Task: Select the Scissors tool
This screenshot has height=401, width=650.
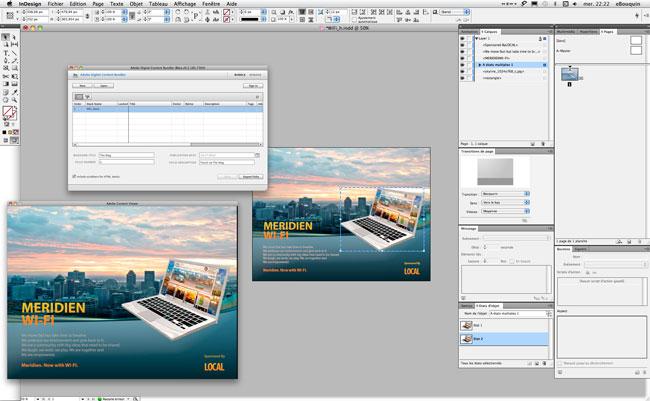Action: coord(5,76)
